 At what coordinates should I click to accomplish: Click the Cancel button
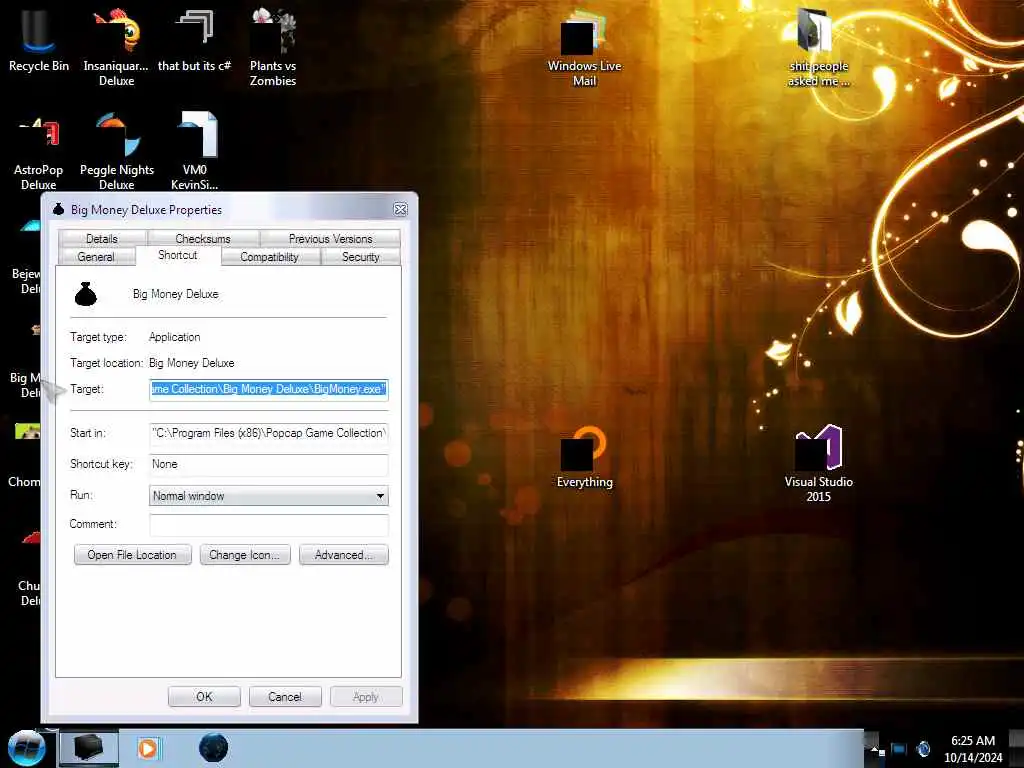[285, 697]
